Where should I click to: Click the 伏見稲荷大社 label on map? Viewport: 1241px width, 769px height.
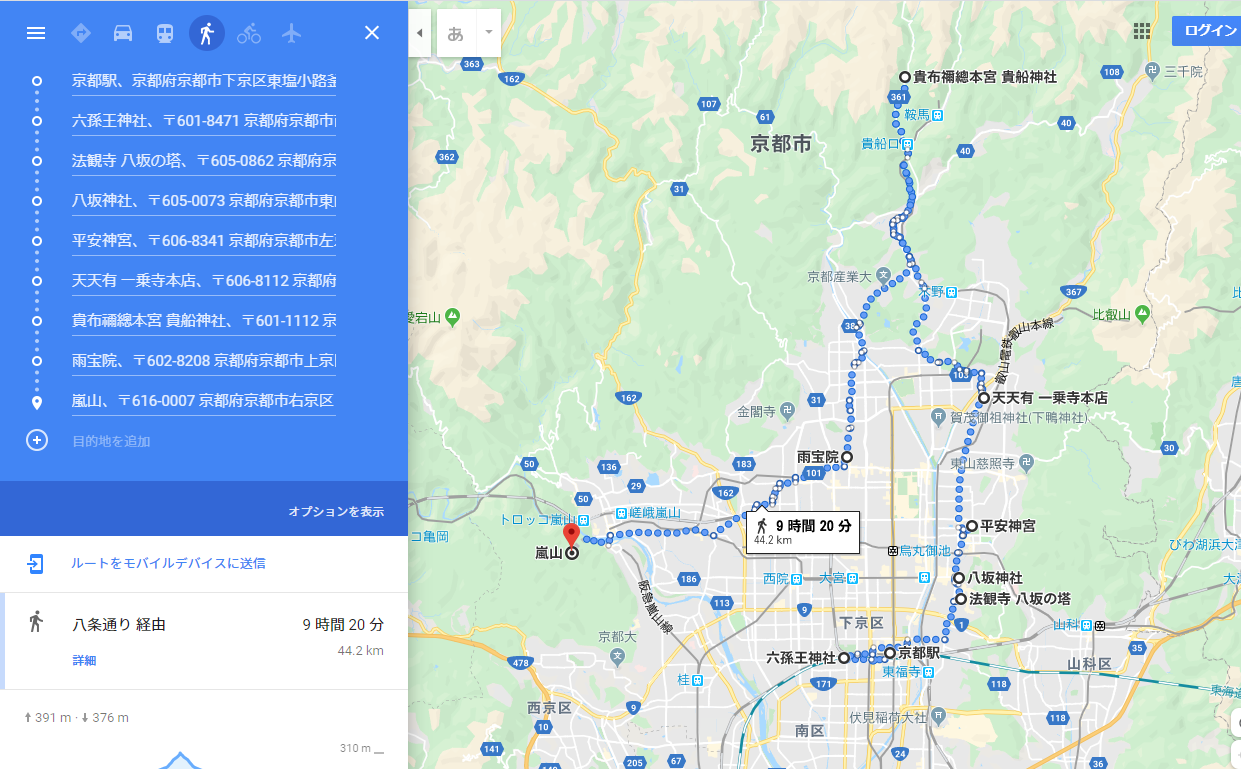tap(888, 717)
